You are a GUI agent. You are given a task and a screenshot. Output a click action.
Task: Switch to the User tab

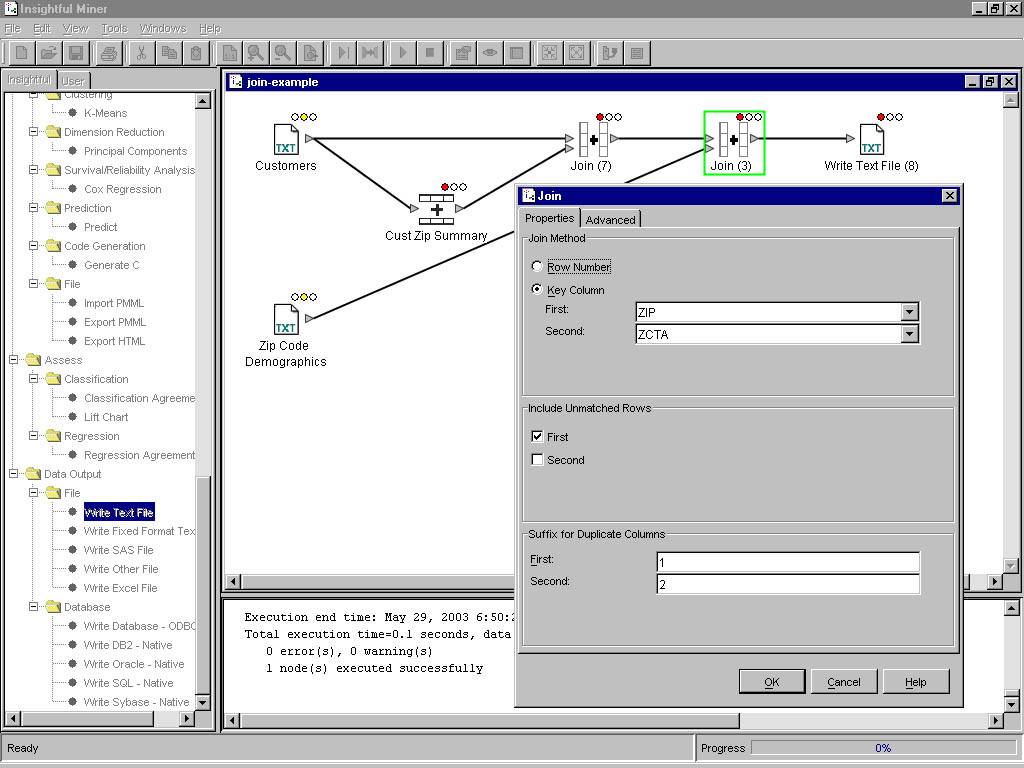[x=72, y=81]
